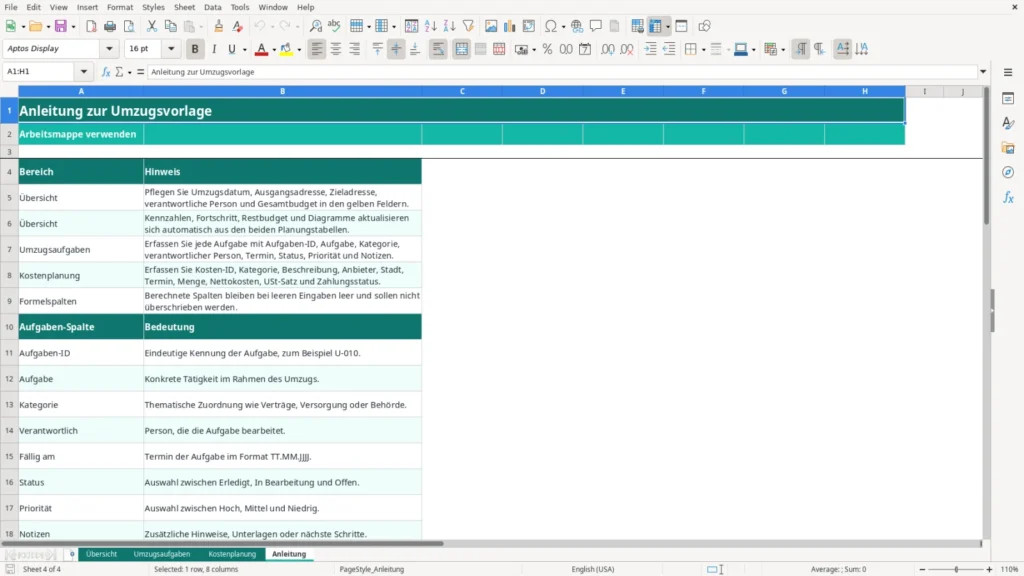Click the Cut scissors icon
The height and width of the screenshot is (576, 1024).
pyautogui.click(x=152, y=26)
